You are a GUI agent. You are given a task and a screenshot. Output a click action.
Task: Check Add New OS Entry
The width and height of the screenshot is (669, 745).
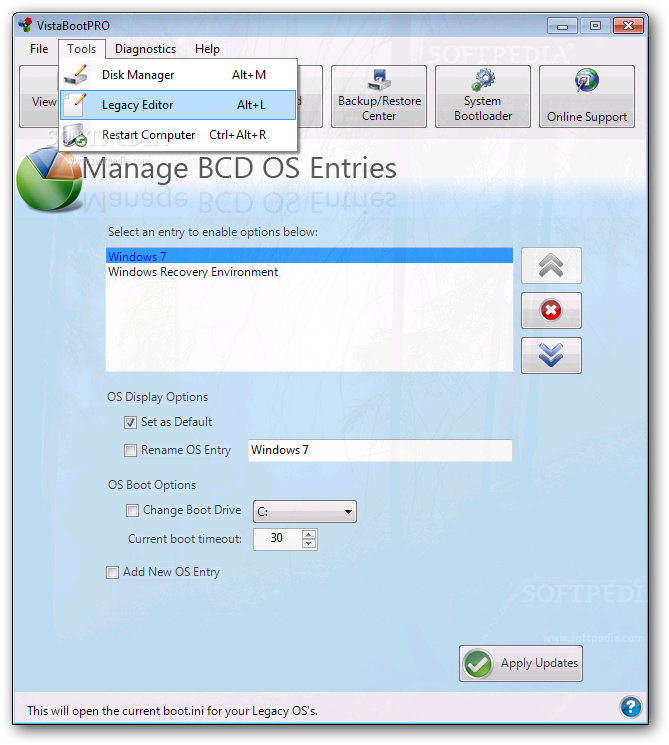click(x=113, y=573)
